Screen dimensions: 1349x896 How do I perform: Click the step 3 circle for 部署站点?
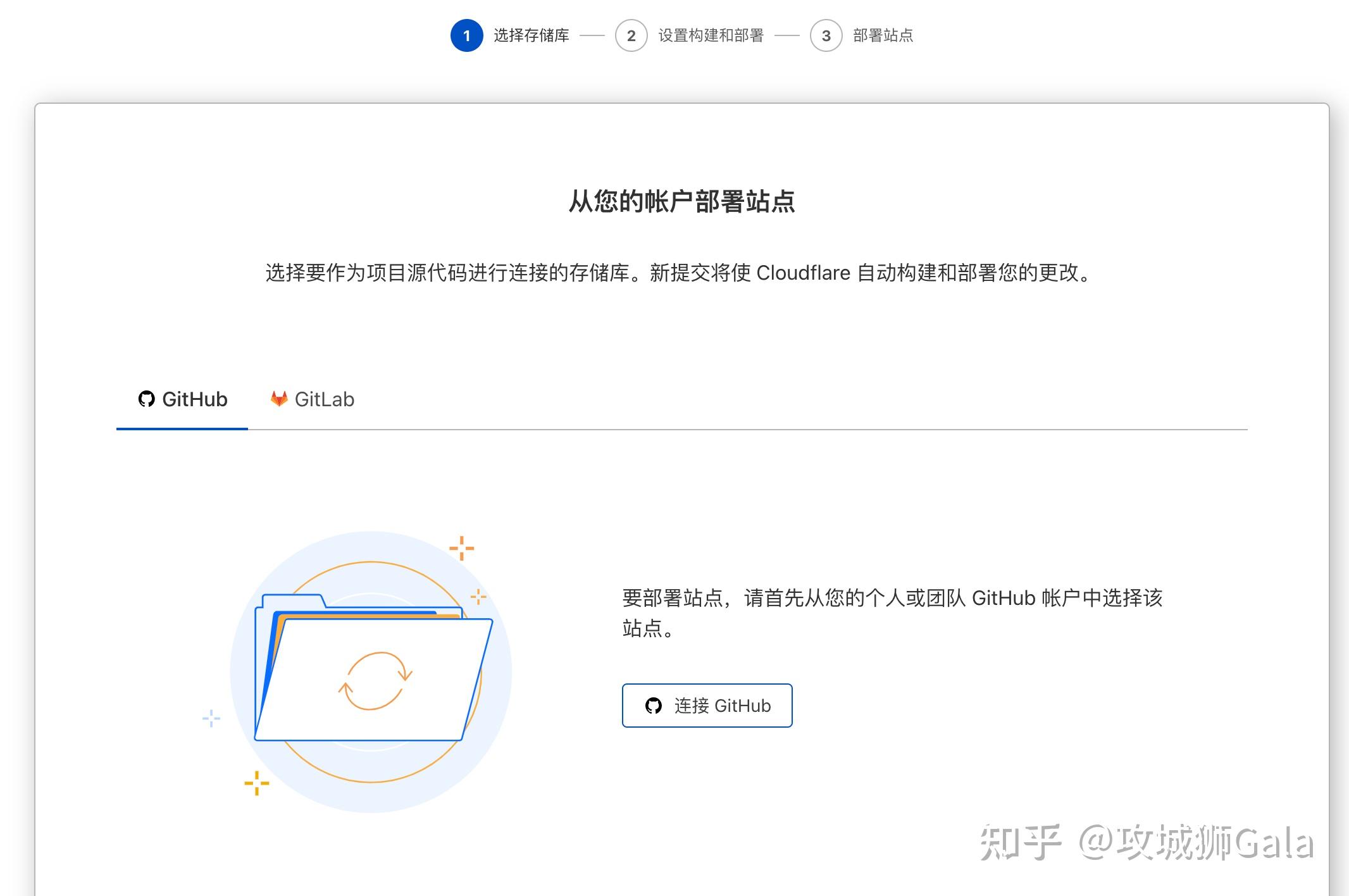pos(826,36)
